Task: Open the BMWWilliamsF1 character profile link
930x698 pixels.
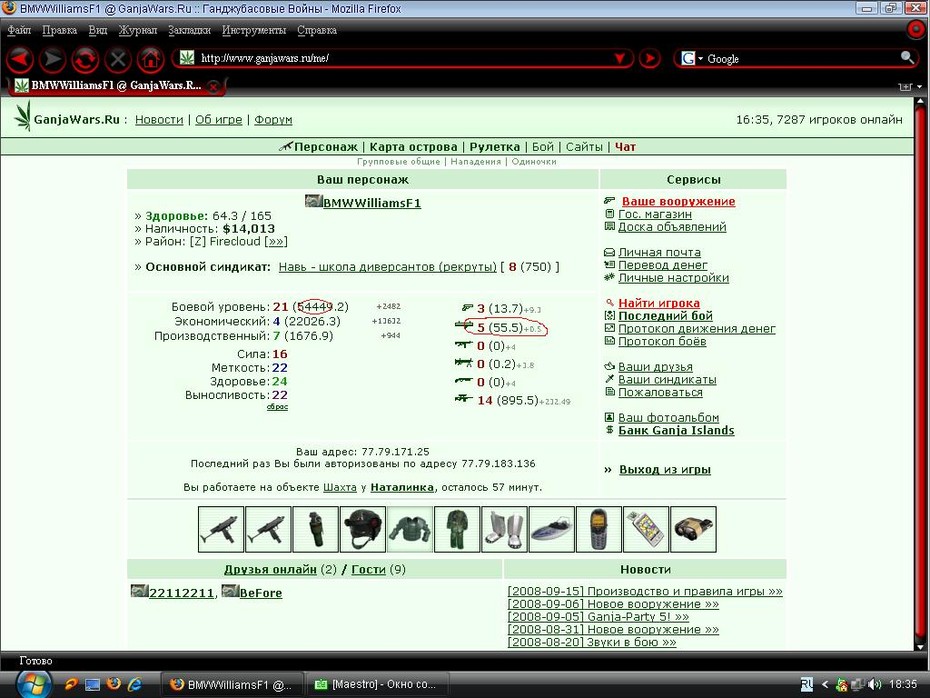Action: point(372,203)
